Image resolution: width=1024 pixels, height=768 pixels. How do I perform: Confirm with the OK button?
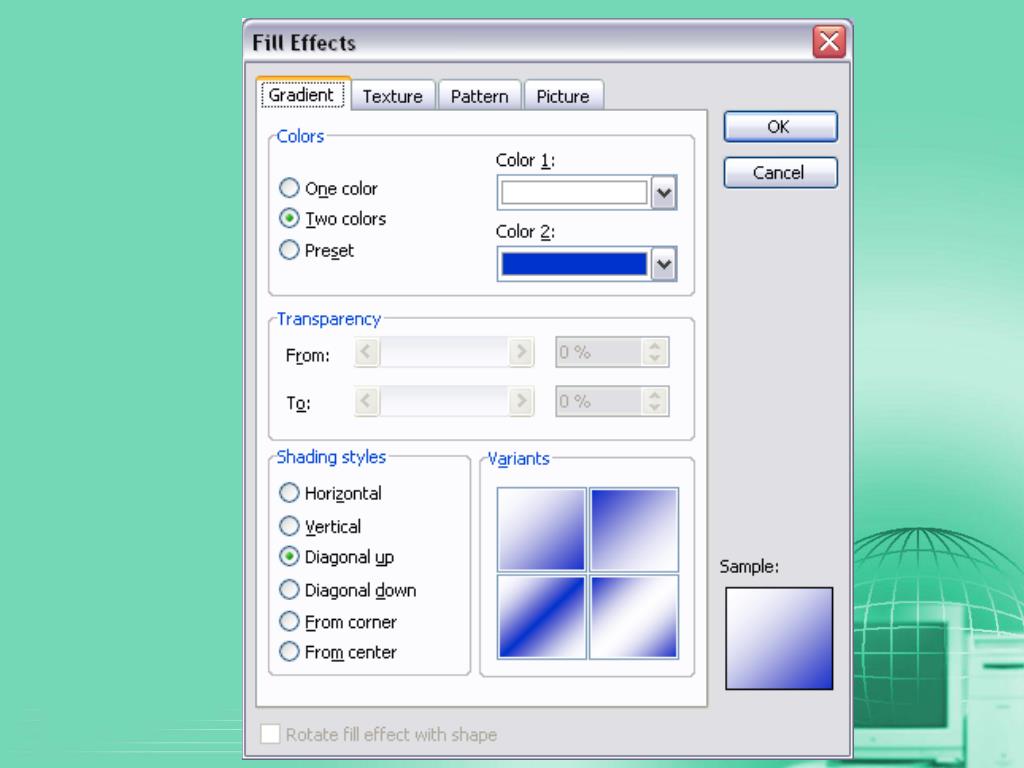pos(780,127)
